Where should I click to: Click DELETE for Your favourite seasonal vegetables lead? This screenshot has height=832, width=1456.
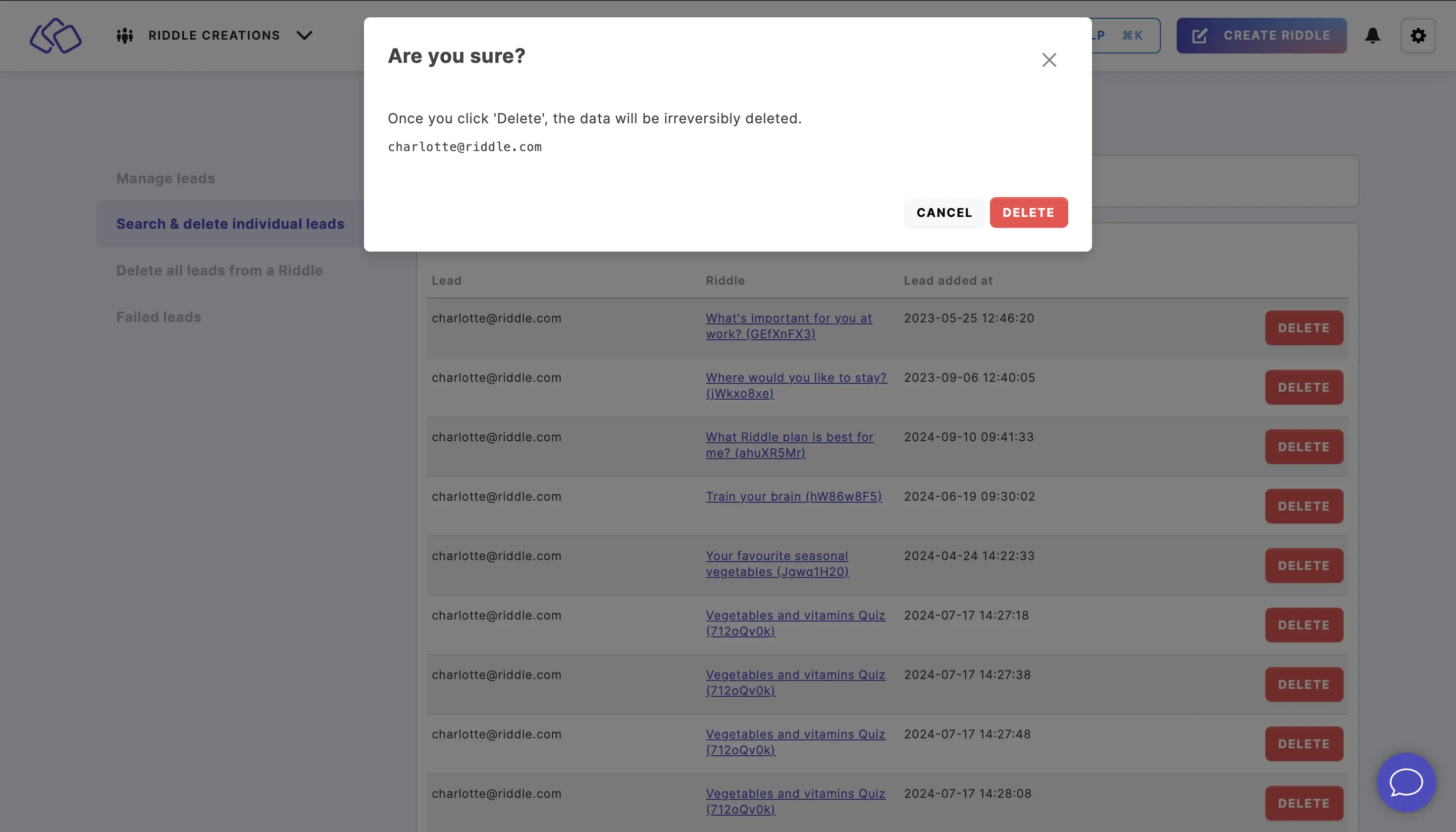tap(1304, 565)
